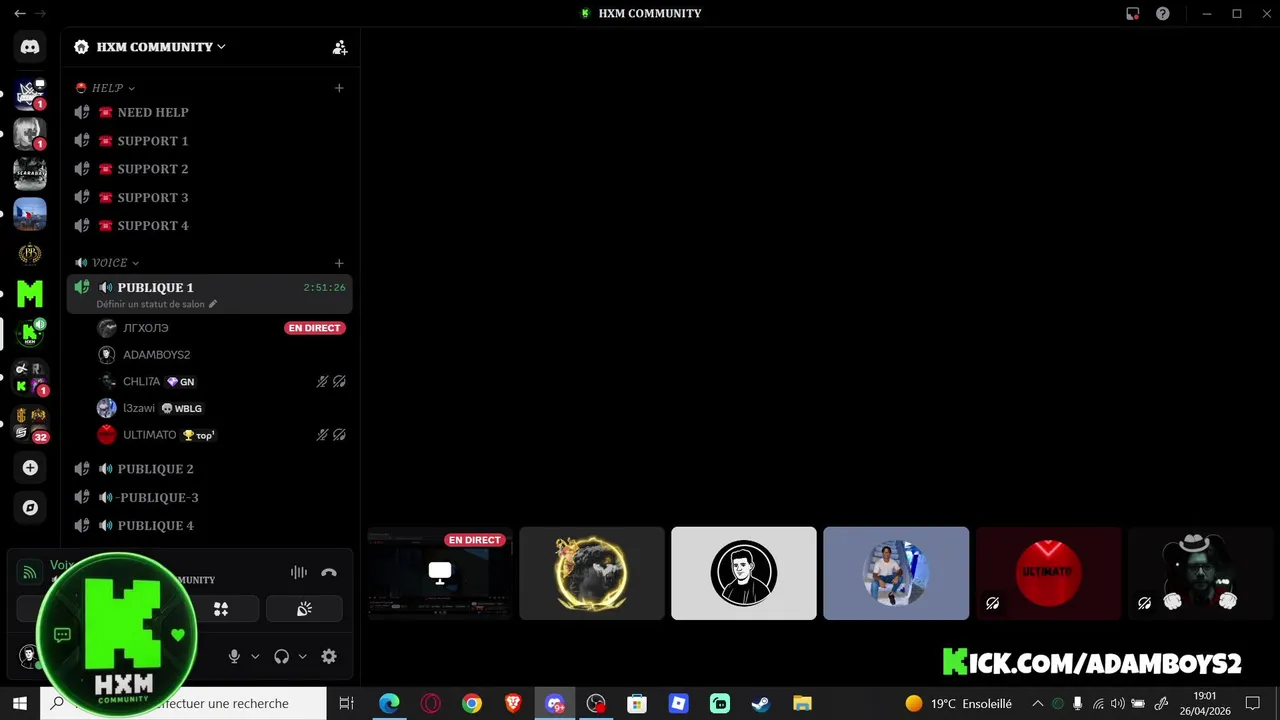The width and height of the screenshot is (1280, 720).
Task: Join SUPPORT 3 voice channel
Action: coord(210,197)
